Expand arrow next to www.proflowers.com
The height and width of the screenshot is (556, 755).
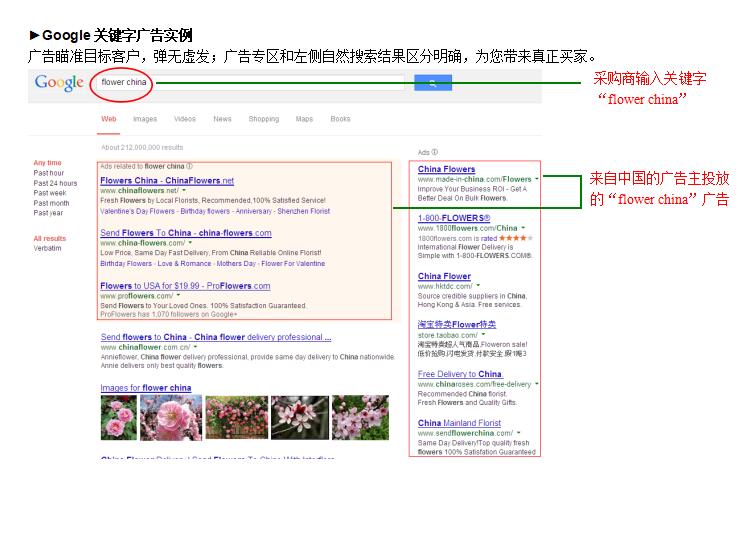point(178,295)
